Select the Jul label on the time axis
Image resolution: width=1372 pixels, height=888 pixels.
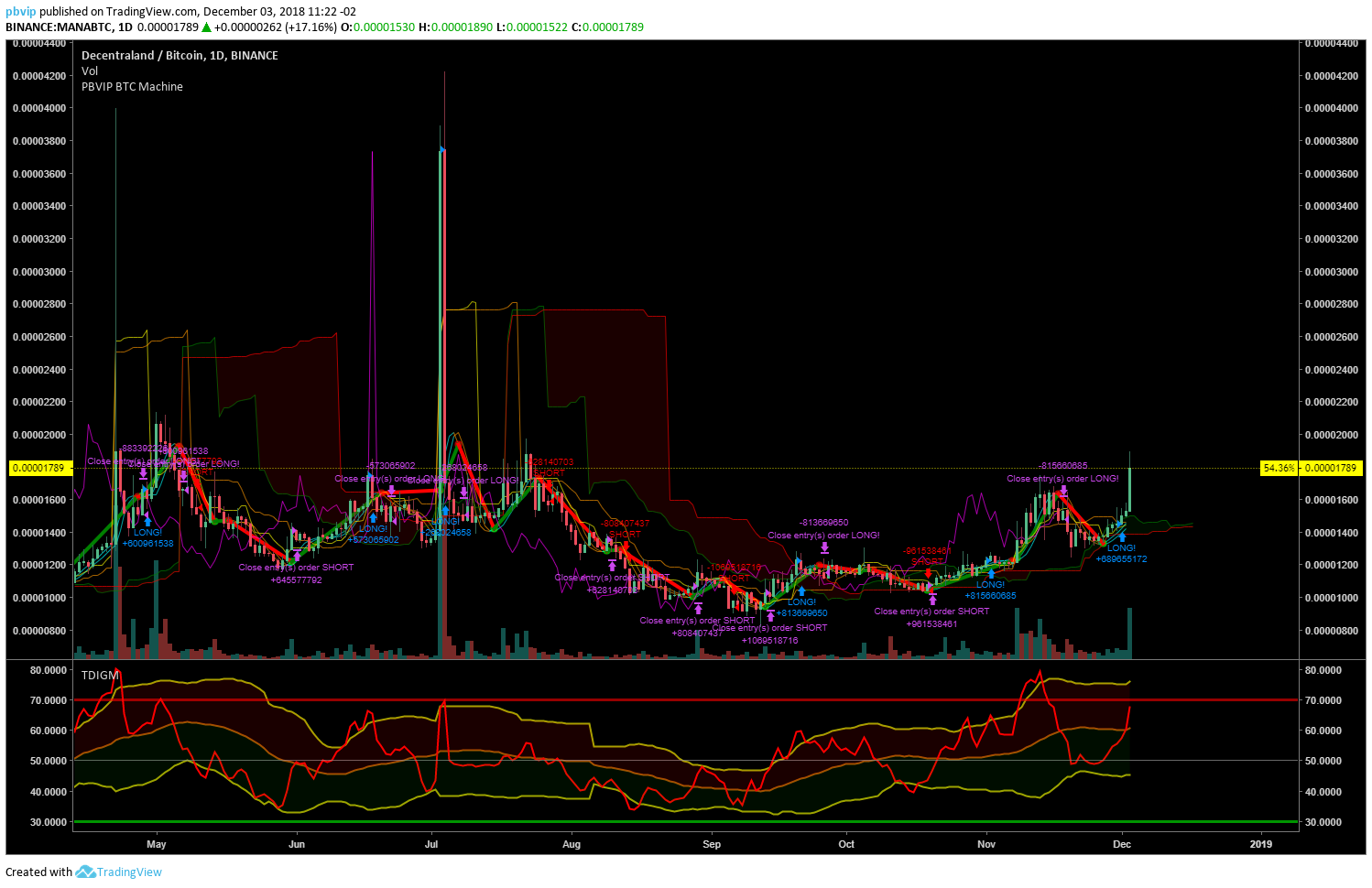[x=431, y=844]
